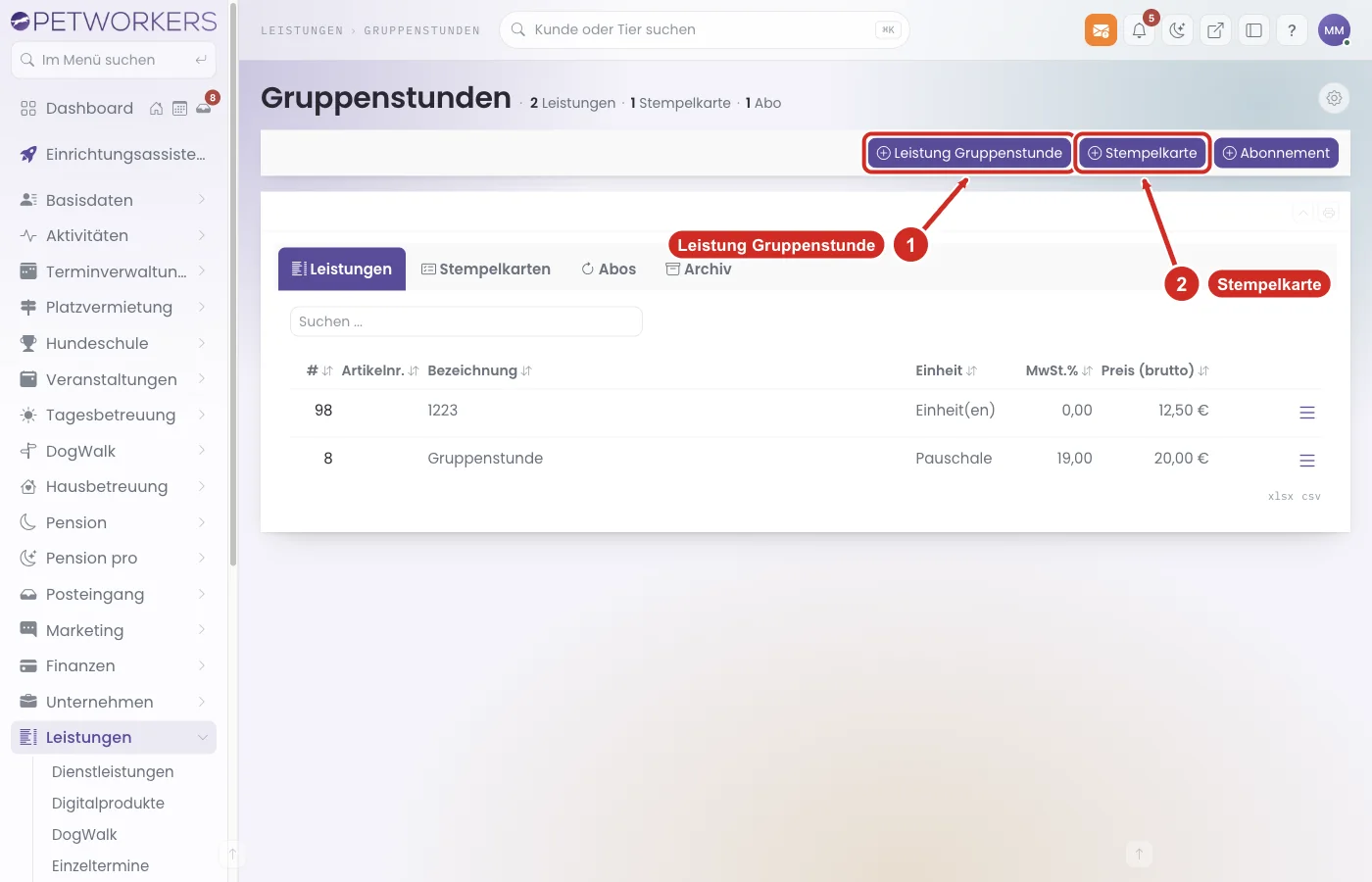Open the help question mark icon

(1292, 30)
